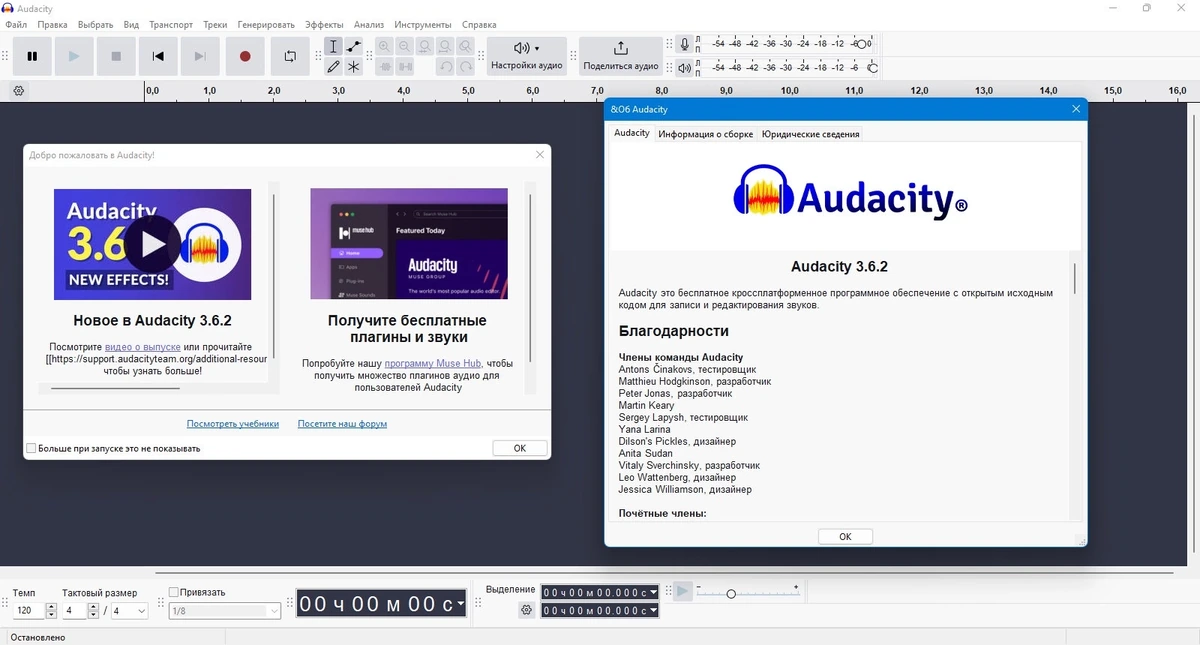Screen dimensions: 1200x645
Task: Click OK in the About Audacity dialog
Action: pos(845,537)
